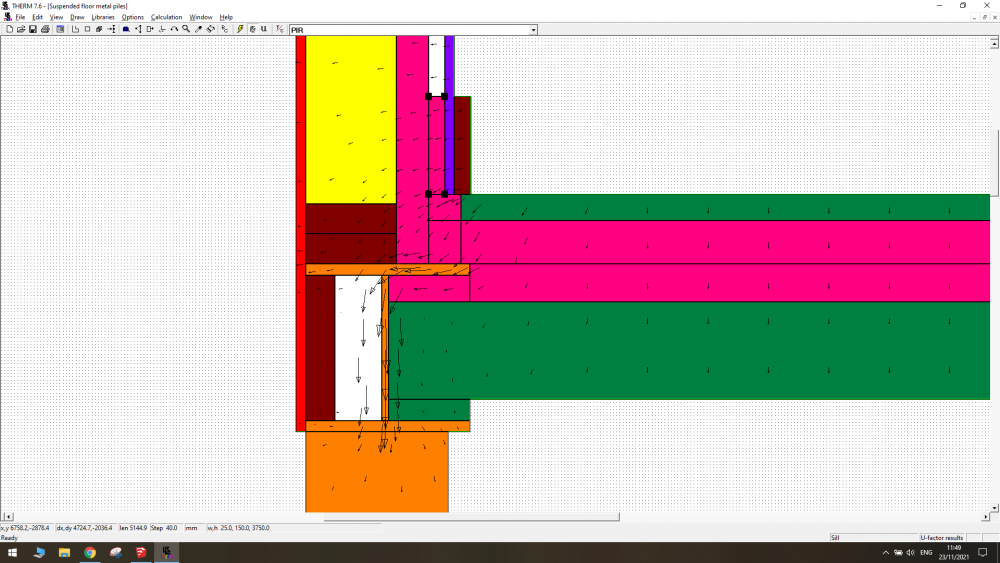This screenshot has height=563, width=1000.
Task: Select the Set Draw Origin tool
Action: click(x=162, y=29)
